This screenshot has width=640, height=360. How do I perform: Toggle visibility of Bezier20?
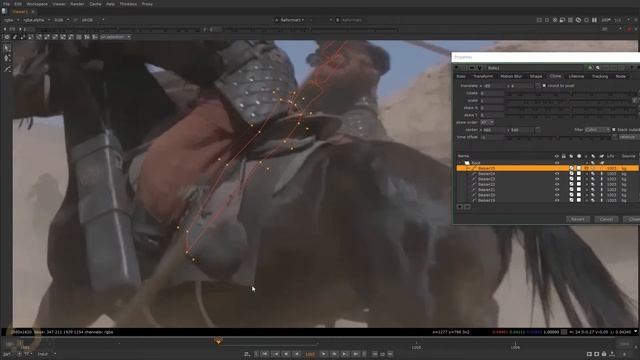coord(557,195)
